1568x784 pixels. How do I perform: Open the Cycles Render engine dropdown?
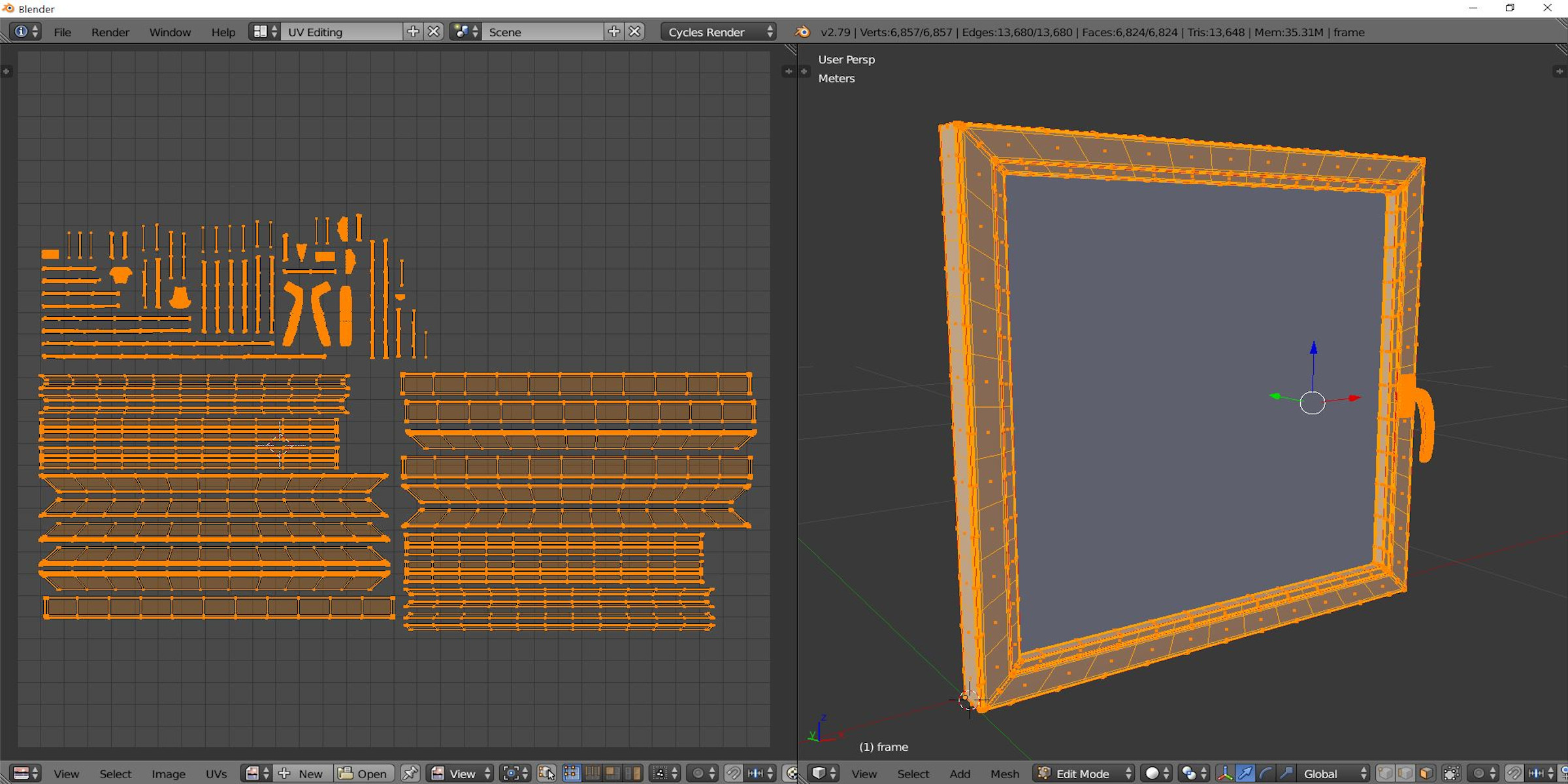point(719,32)
